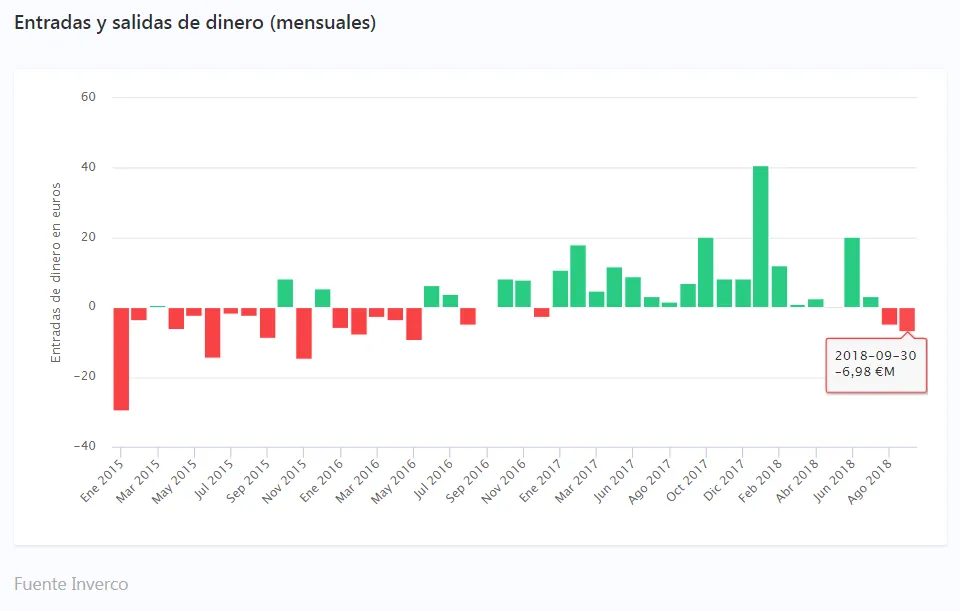The height and width of the screenshot is (611, 960).
Task: Click the '60' y-axis tick label
Action: pos(88,97)
